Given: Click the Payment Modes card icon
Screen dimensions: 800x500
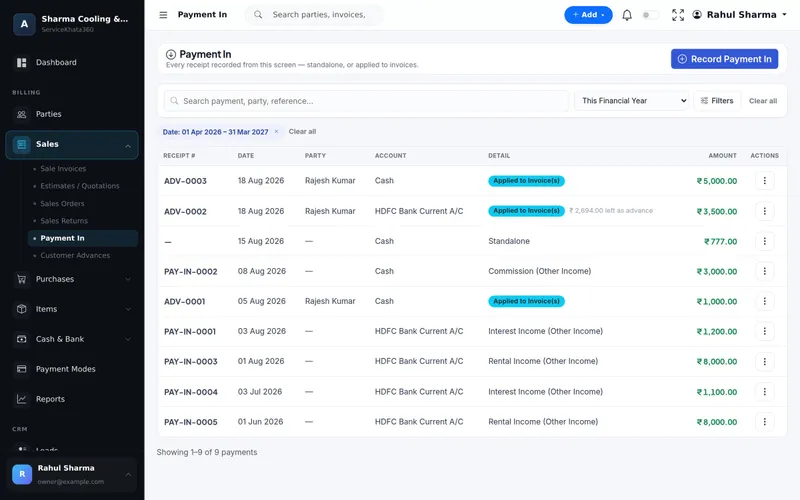Looking at the screenshot, I should pos(21,369).
